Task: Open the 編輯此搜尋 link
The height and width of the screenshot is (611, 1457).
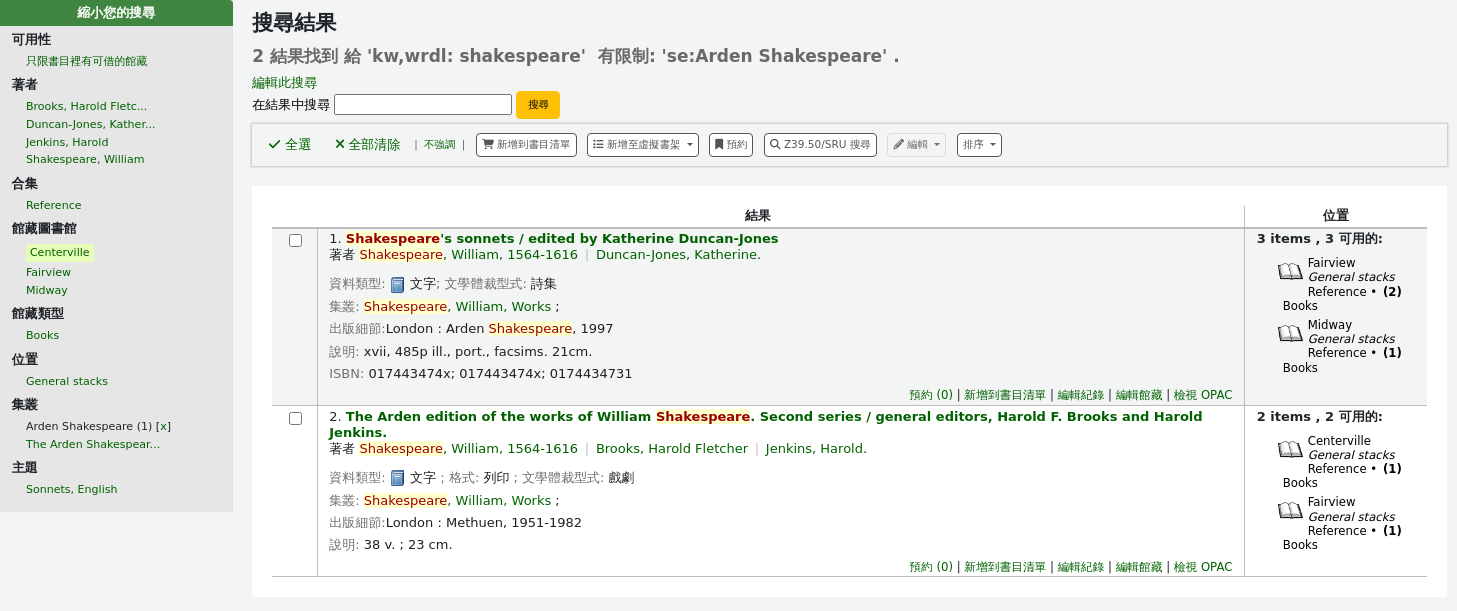Action: pos(284,83)
